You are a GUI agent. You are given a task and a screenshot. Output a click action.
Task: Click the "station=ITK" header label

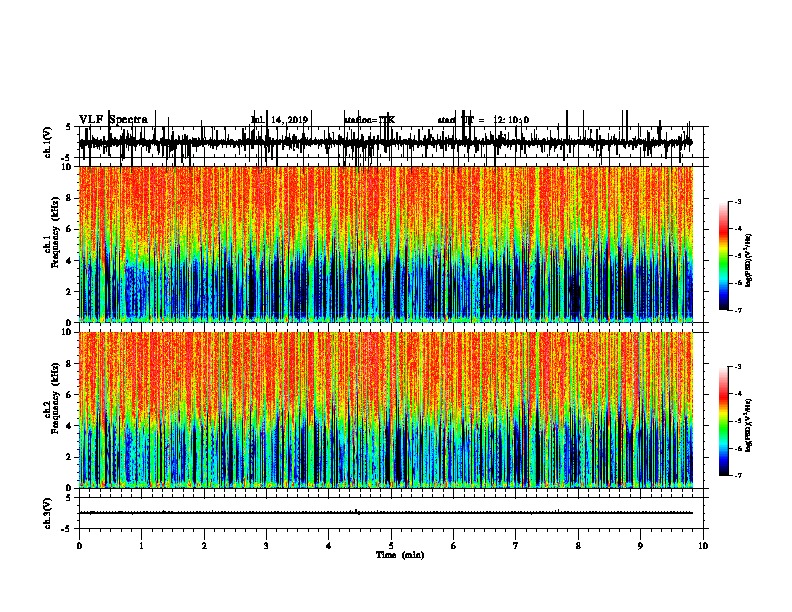click(370, 120)
